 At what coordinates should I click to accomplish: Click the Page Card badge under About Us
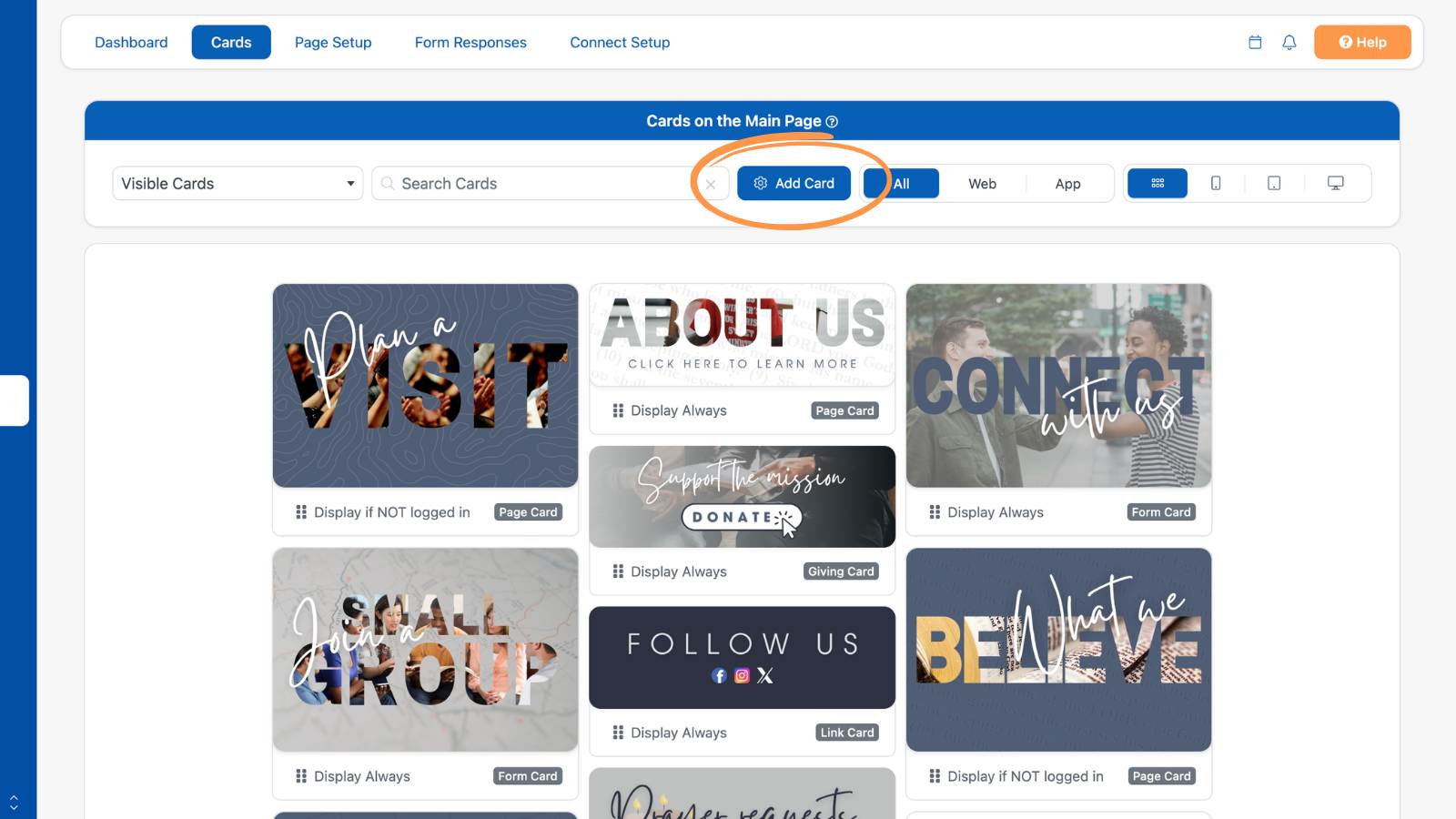pos(844,410)
